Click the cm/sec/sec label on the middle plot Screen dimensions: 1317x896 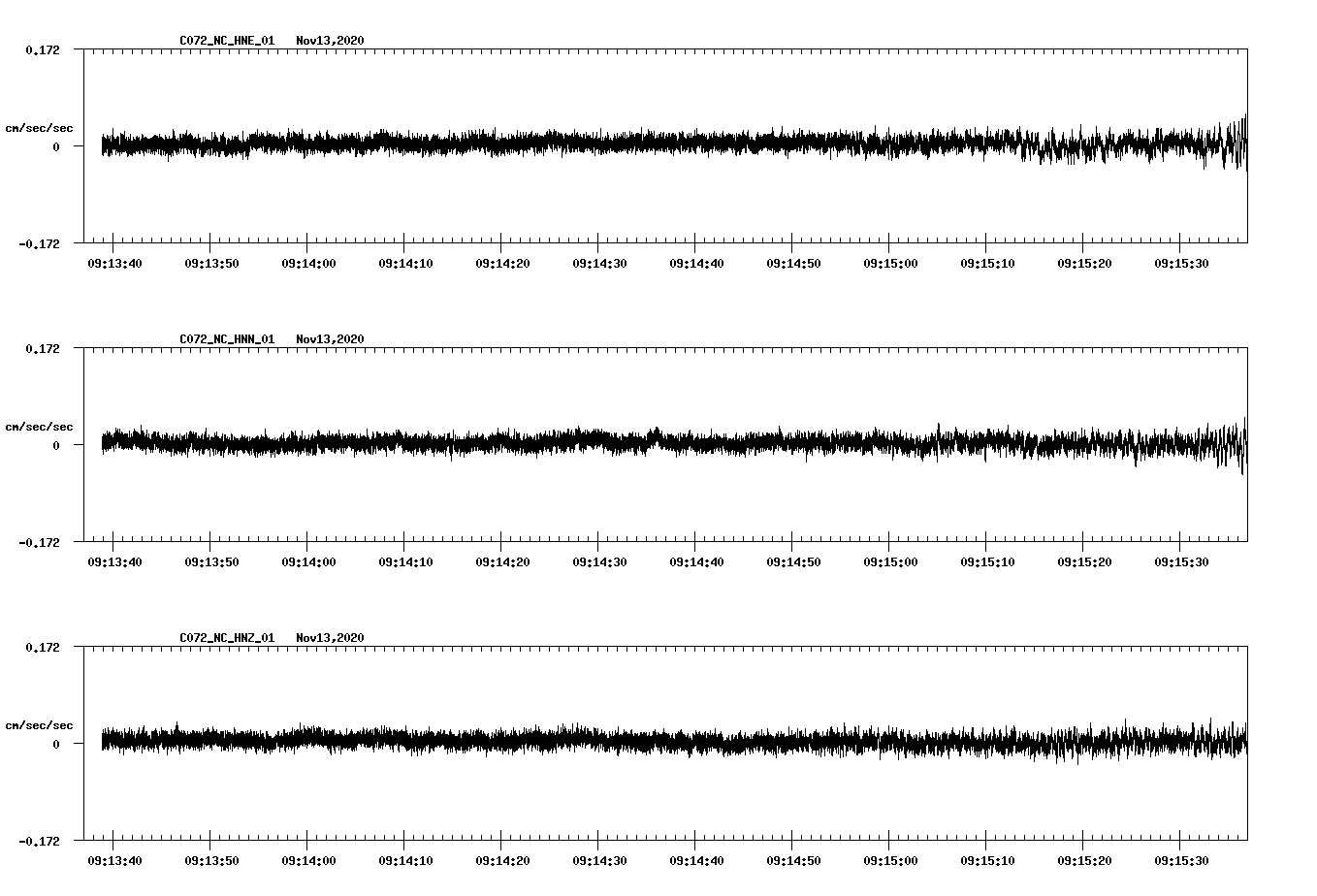click(x=40, y=426)
